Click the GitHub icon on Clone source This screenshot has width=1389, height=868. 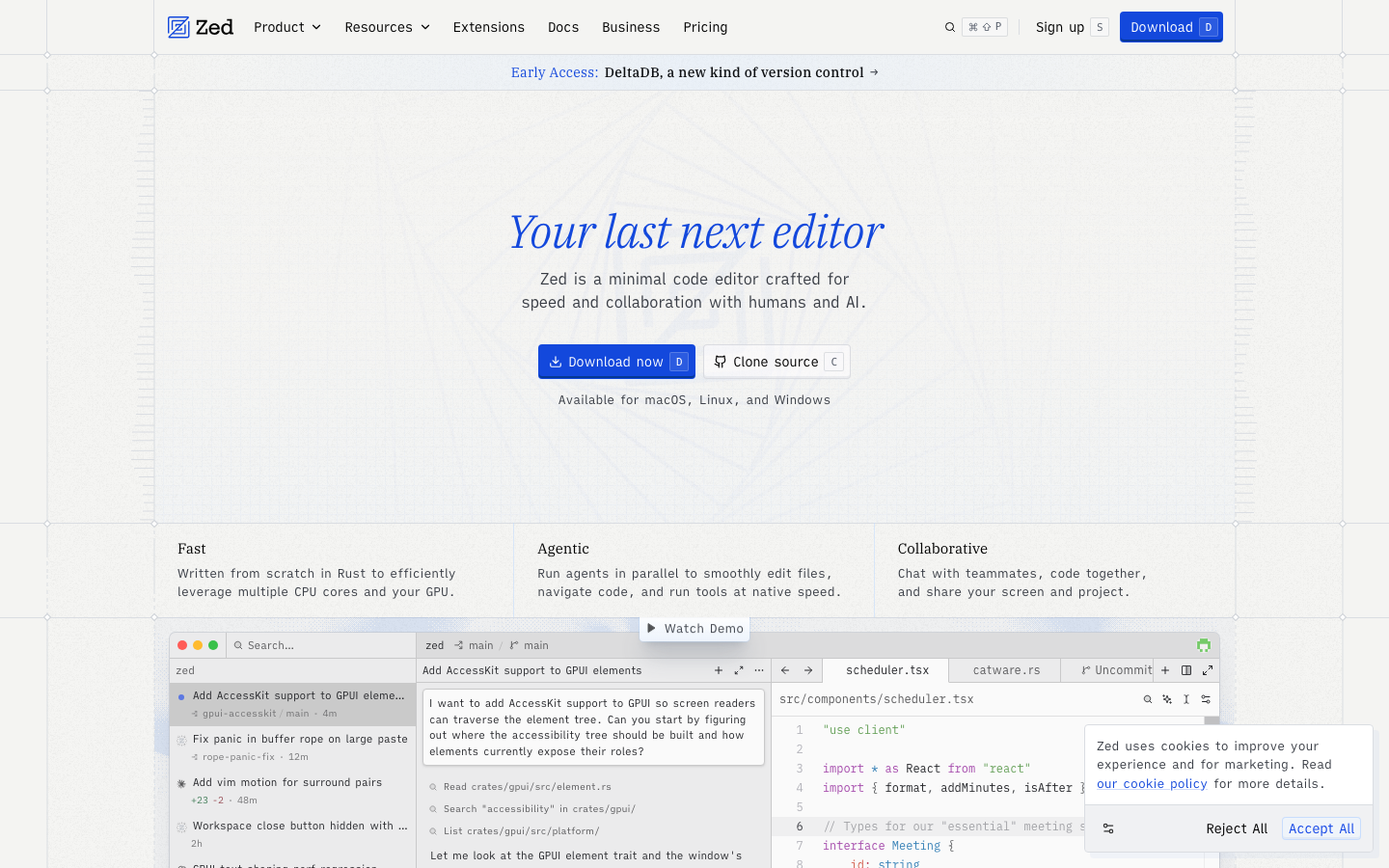[720, 362]
